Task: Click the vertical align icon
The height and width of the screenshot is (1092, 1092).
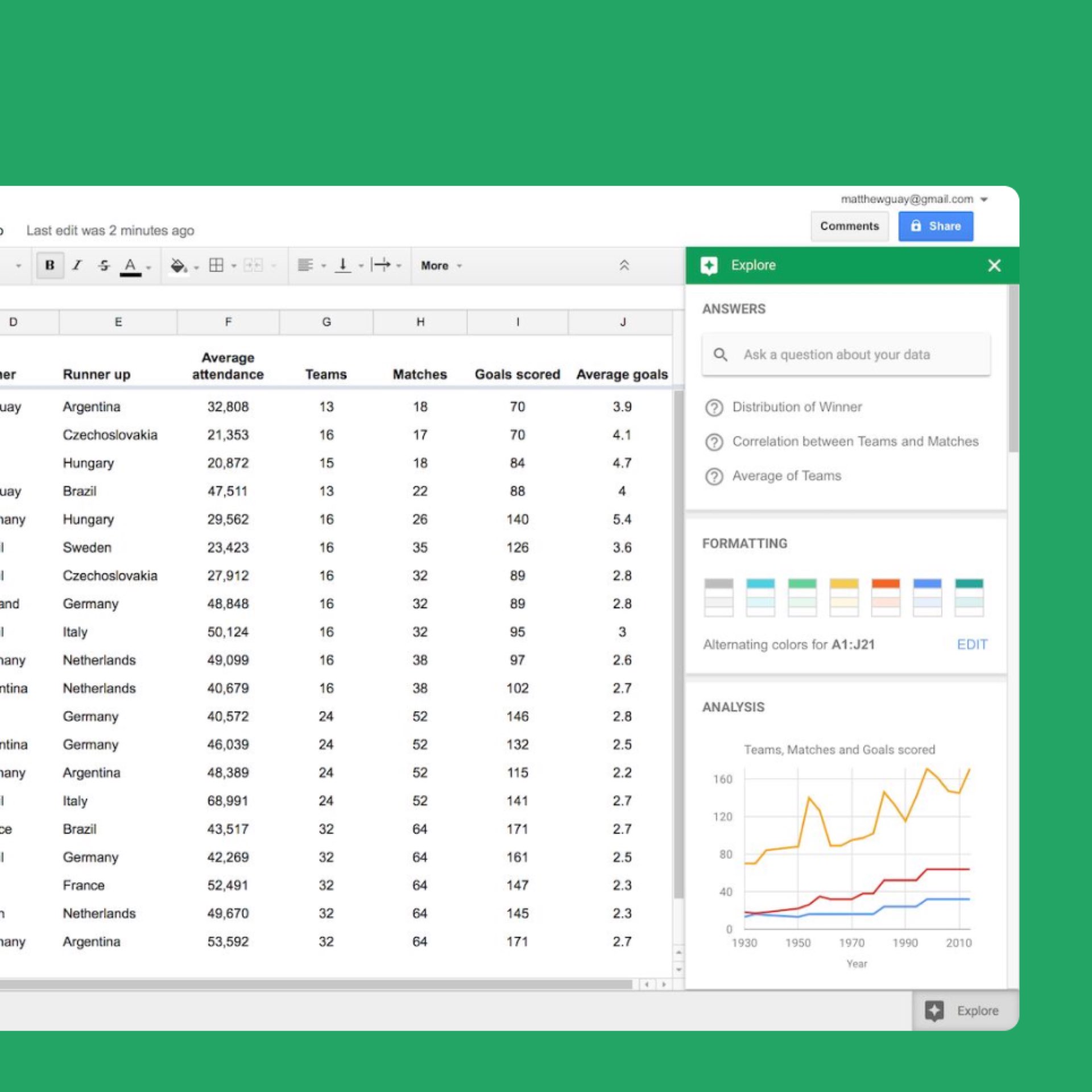Action: (x=344, y=265)
